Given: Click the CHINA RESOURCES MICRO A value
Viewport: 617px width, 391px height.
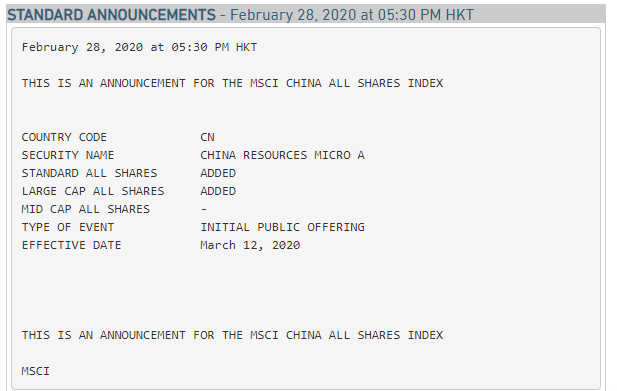Looking at the screenshot, I should [x=283, y=155].
